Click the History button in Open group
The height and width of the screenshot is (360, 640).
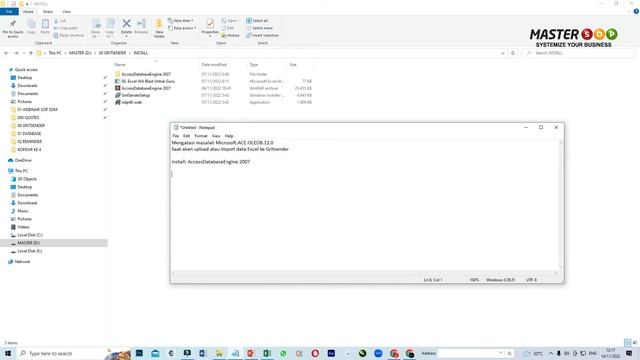(x=231, y=36)
